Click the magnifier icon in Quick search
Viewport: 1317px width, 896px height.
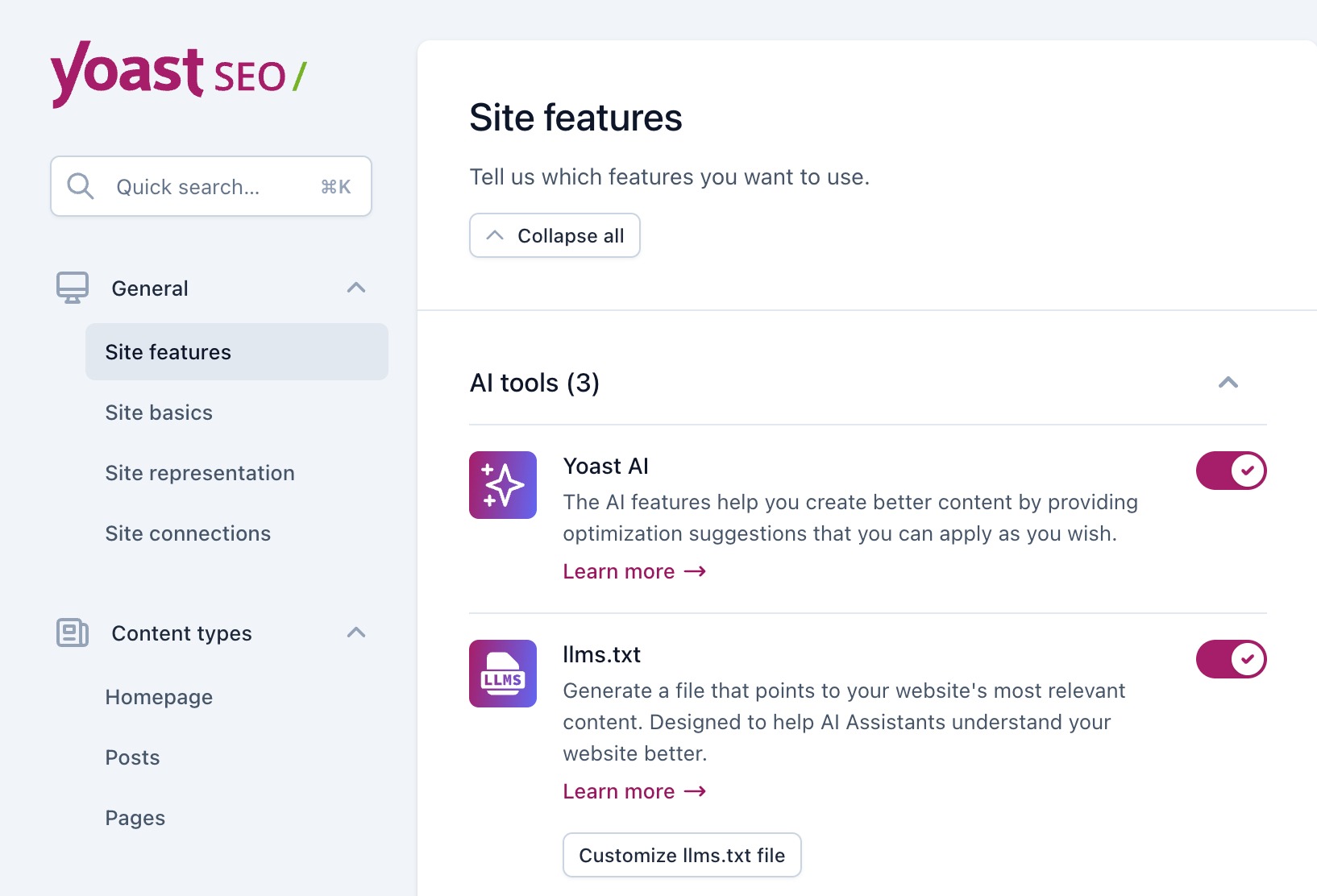coord(81,186)
